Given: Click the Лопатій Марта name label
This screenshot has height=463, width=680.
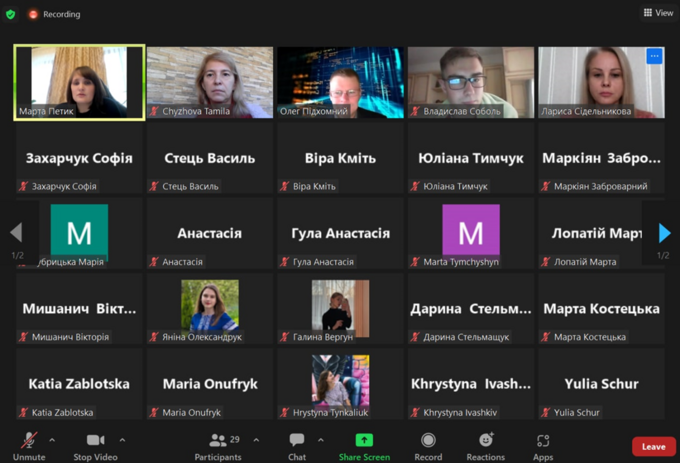Looking at the screenshot, I should [x=585, y=262].
